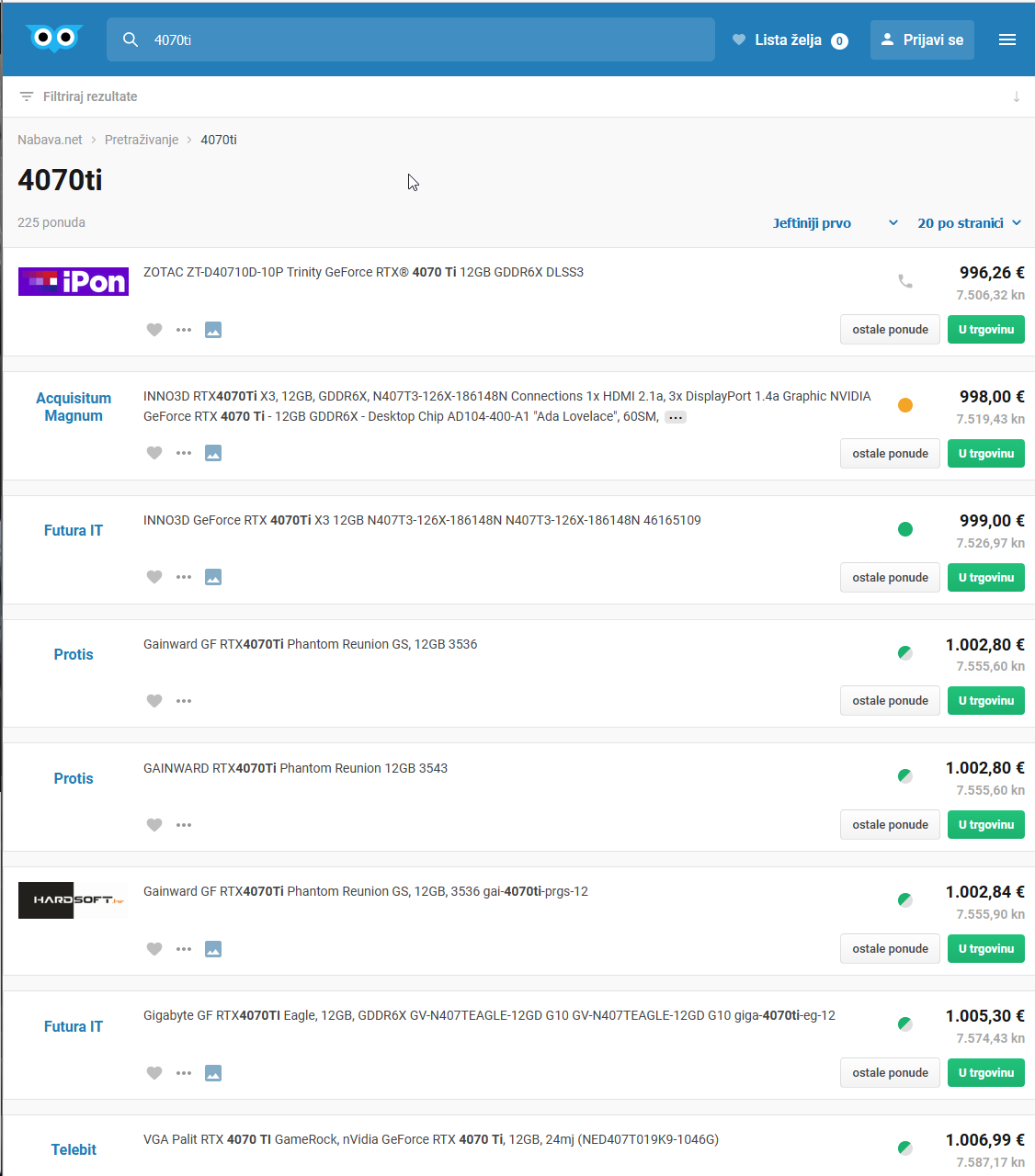
Task: Favorite the Hardsoft Gainward offer
Action: (x=154, y=949)
